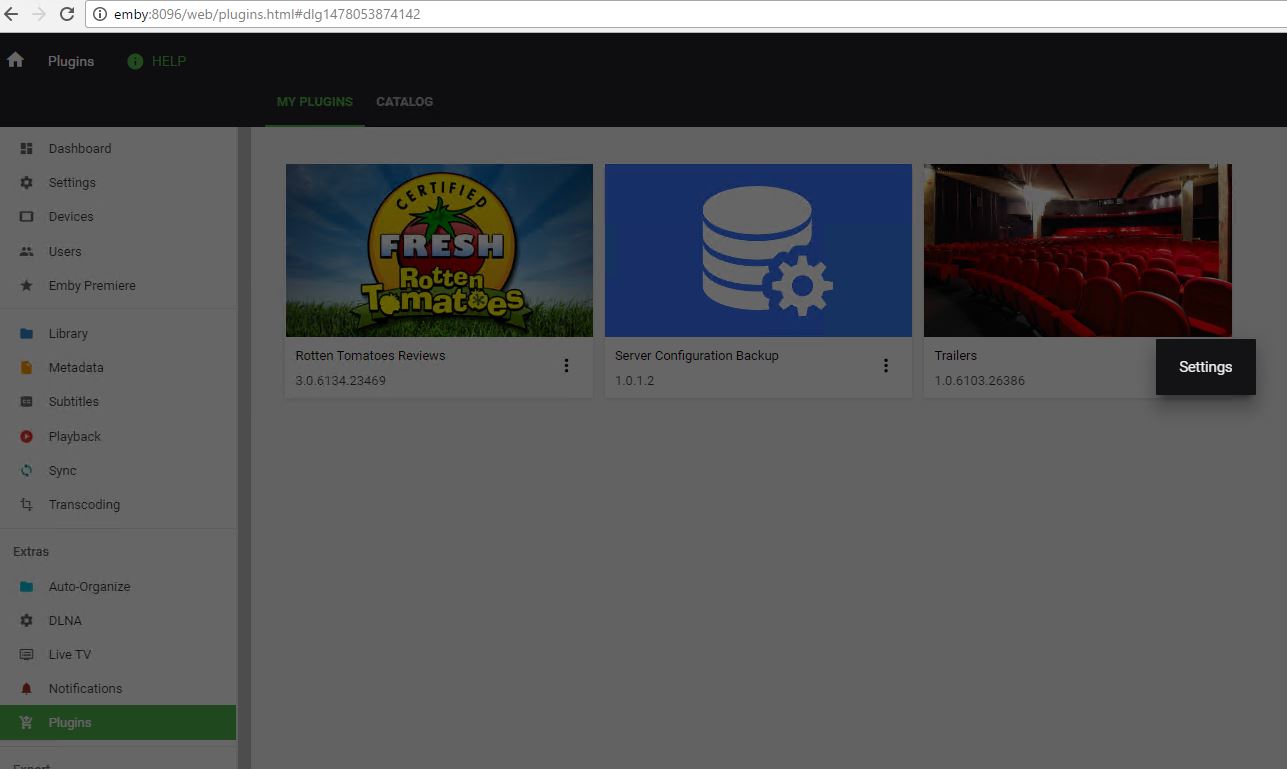Select the Trailers plugin theater thumbnail
This screenshot has height=769, width=1287.
point(1077,250)
